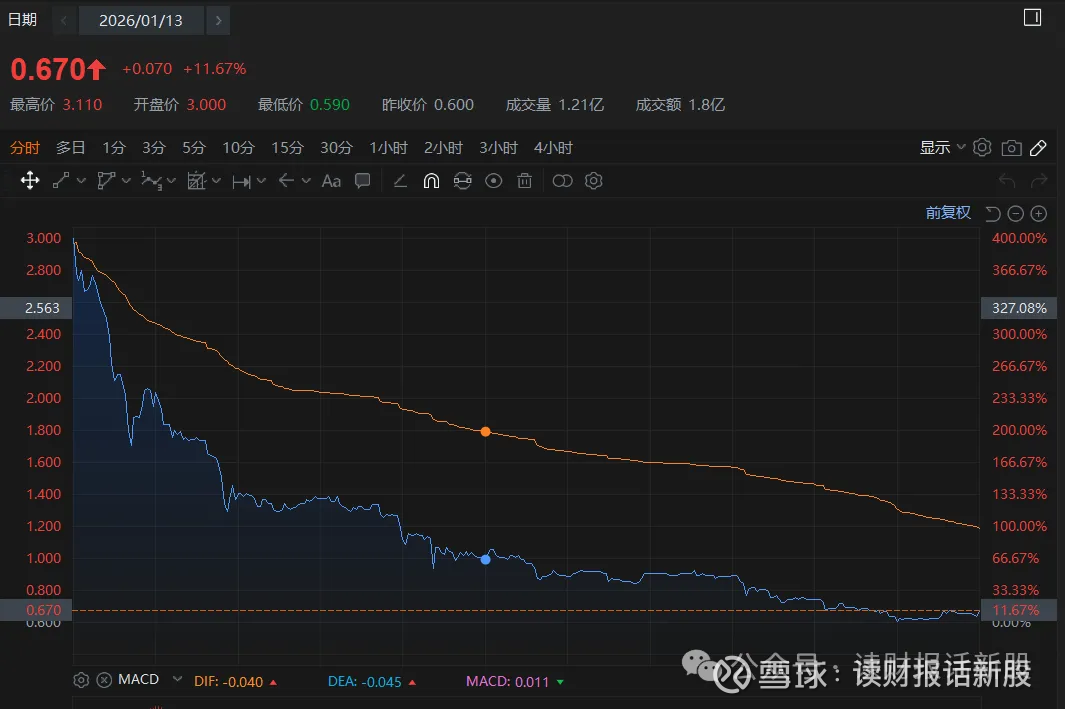Toggle the magnet snap tool
Screen dimensions: 1065x709
431,181
